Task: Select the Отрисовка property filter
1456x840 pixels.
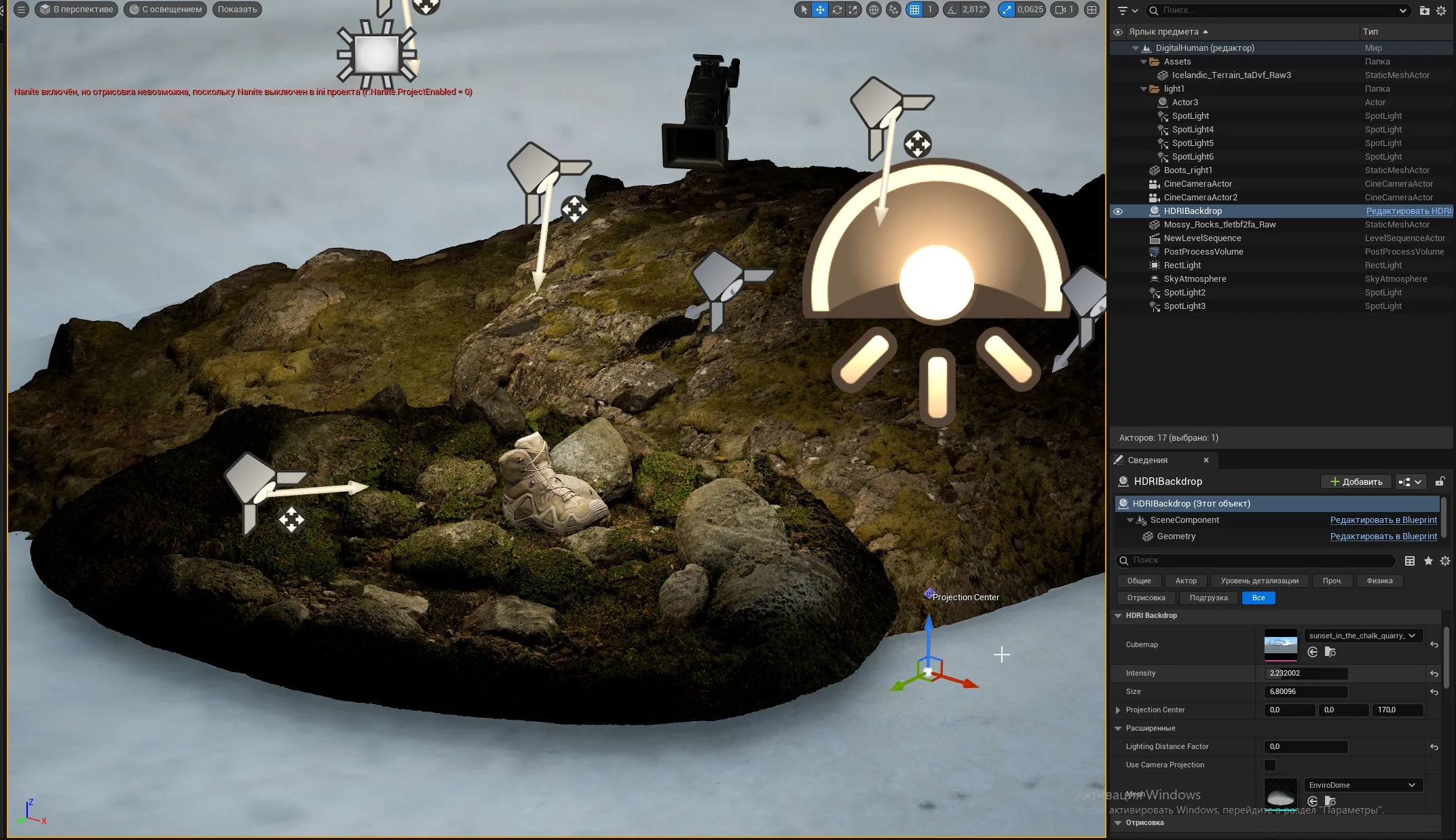Action: pyautogui.click(x=1146, y=598)
